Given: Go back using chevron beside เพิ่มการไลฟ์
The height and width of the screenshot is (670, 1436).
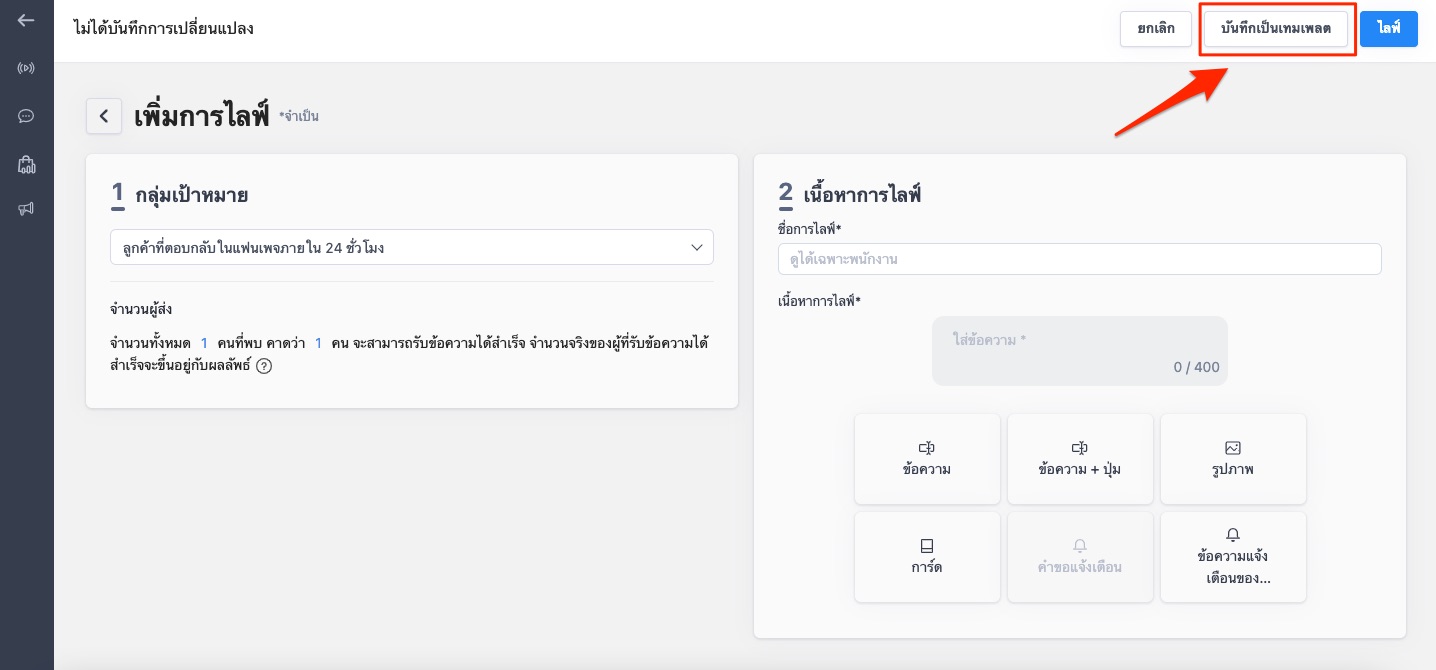Looking at the screenshot, I should (104, 116).
